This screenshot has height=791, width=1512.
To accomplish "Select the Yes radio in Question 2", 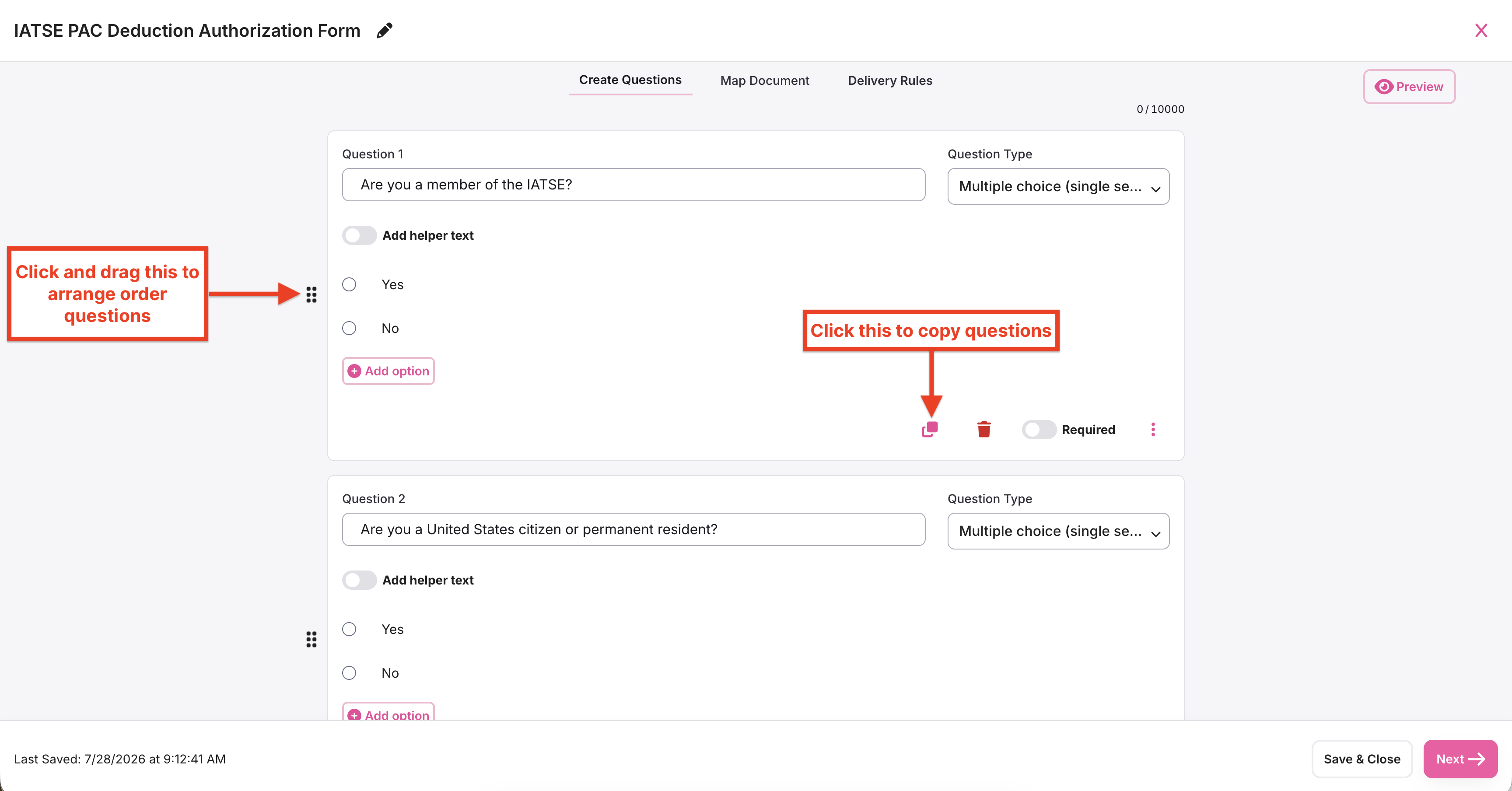I will (x=349, y=629).
